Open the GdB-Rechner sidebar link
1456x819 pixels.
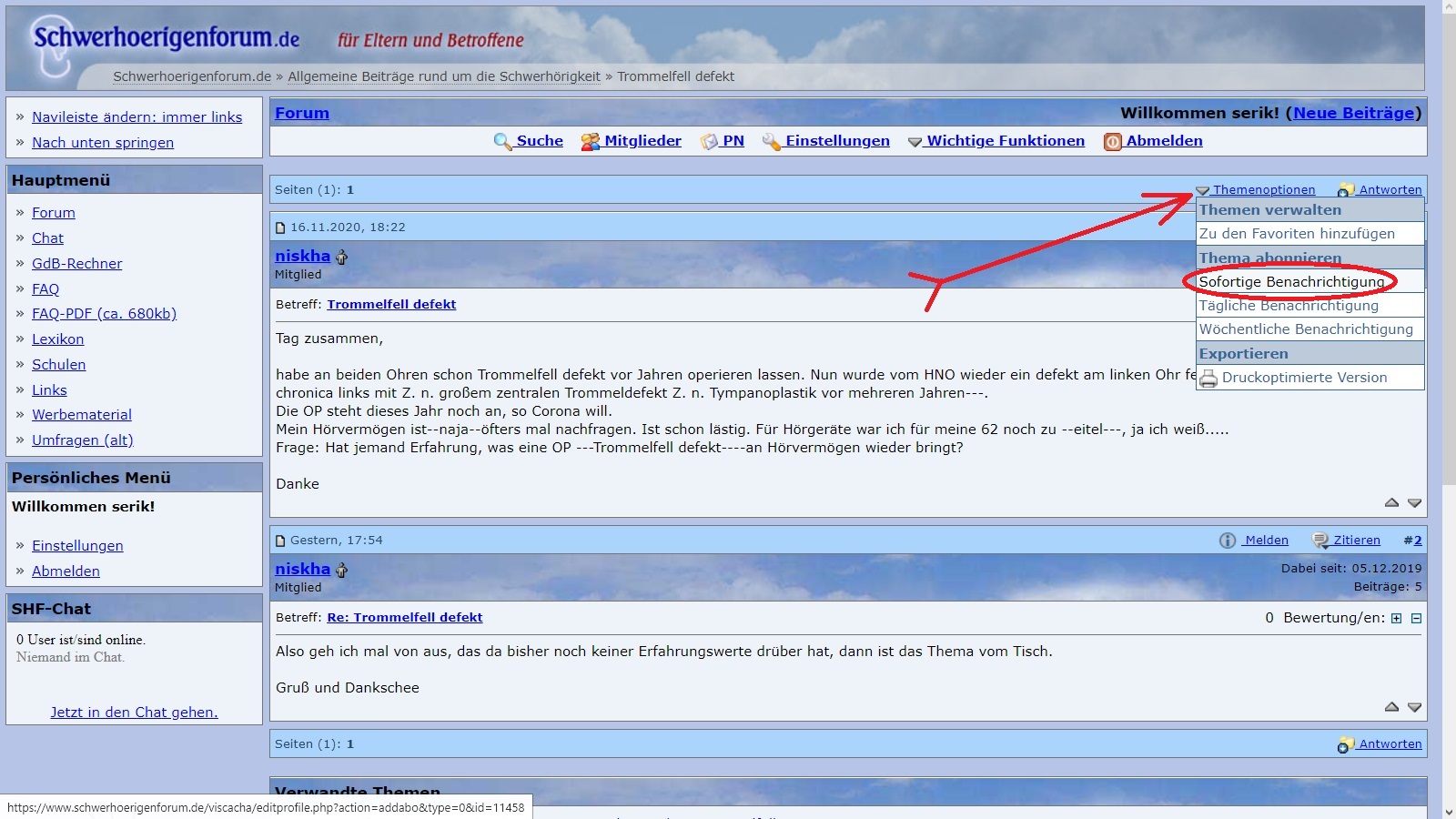pyautogui.click(x=76, y=264)
